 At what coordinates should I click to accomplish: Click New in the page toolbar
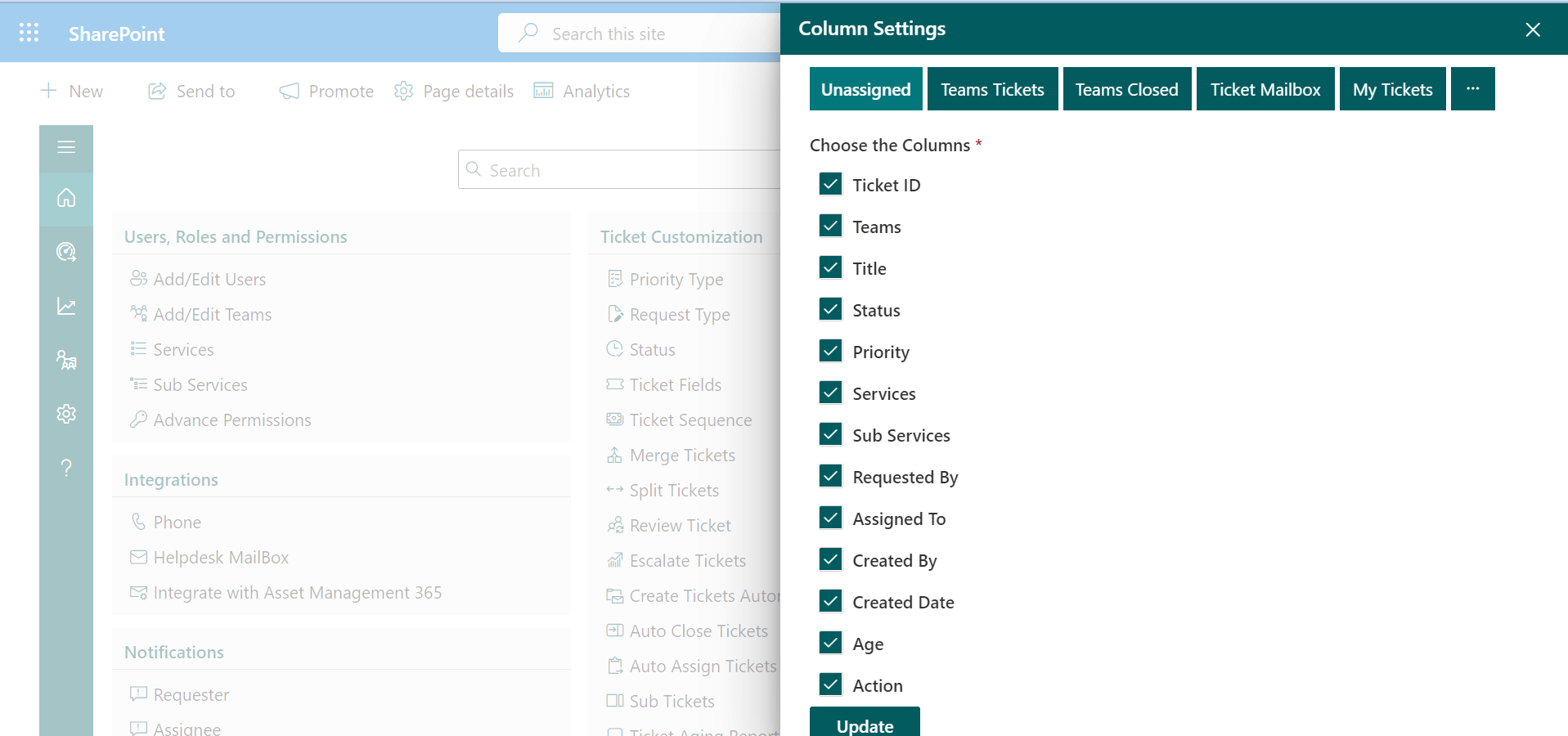[72, 91]
